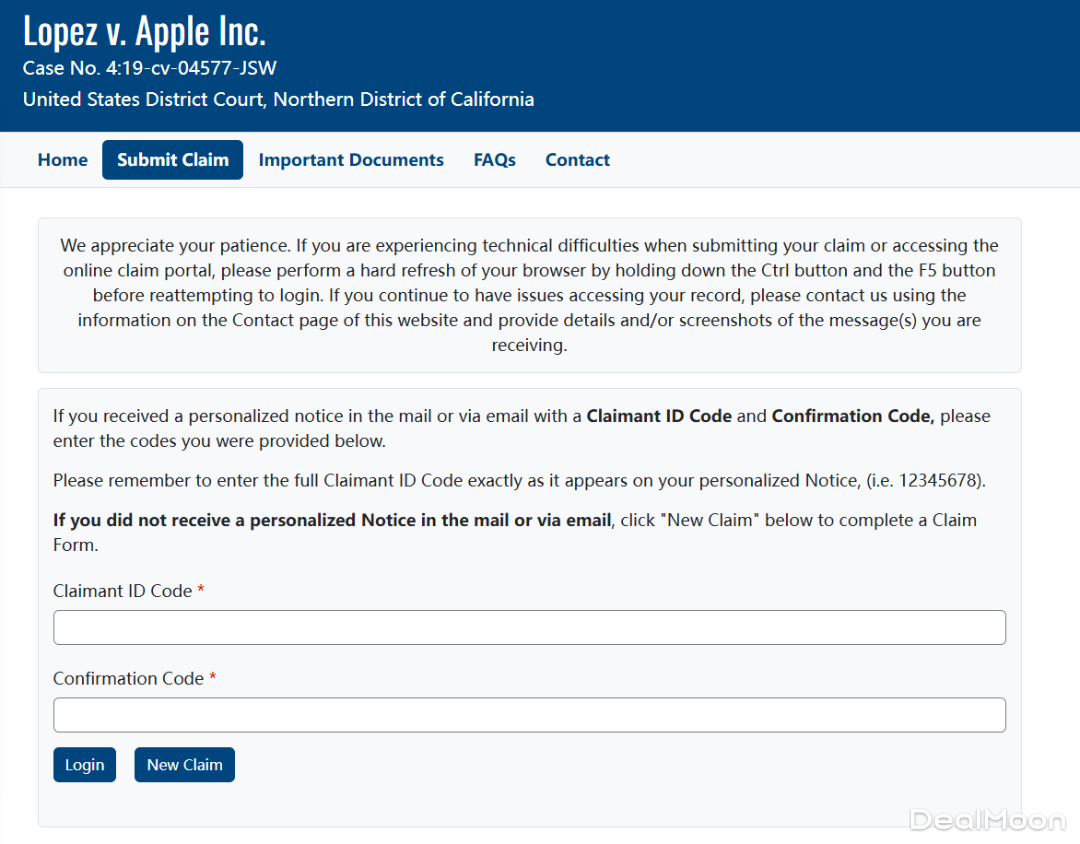Click the case number line in the header

(x=150, y=69)
